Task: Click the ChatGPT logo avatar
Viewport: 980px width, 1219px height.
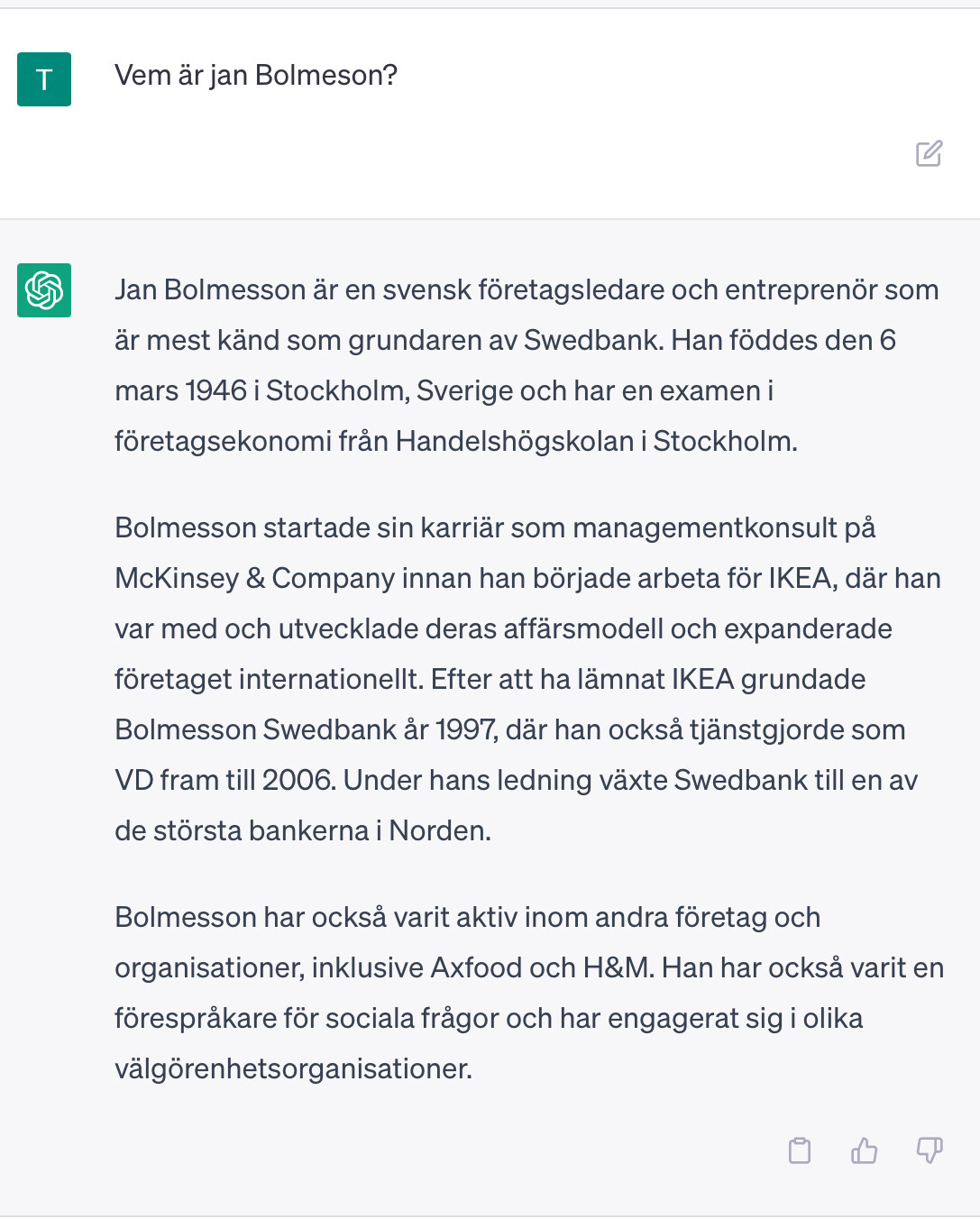Action: click(x=44, y=290)
